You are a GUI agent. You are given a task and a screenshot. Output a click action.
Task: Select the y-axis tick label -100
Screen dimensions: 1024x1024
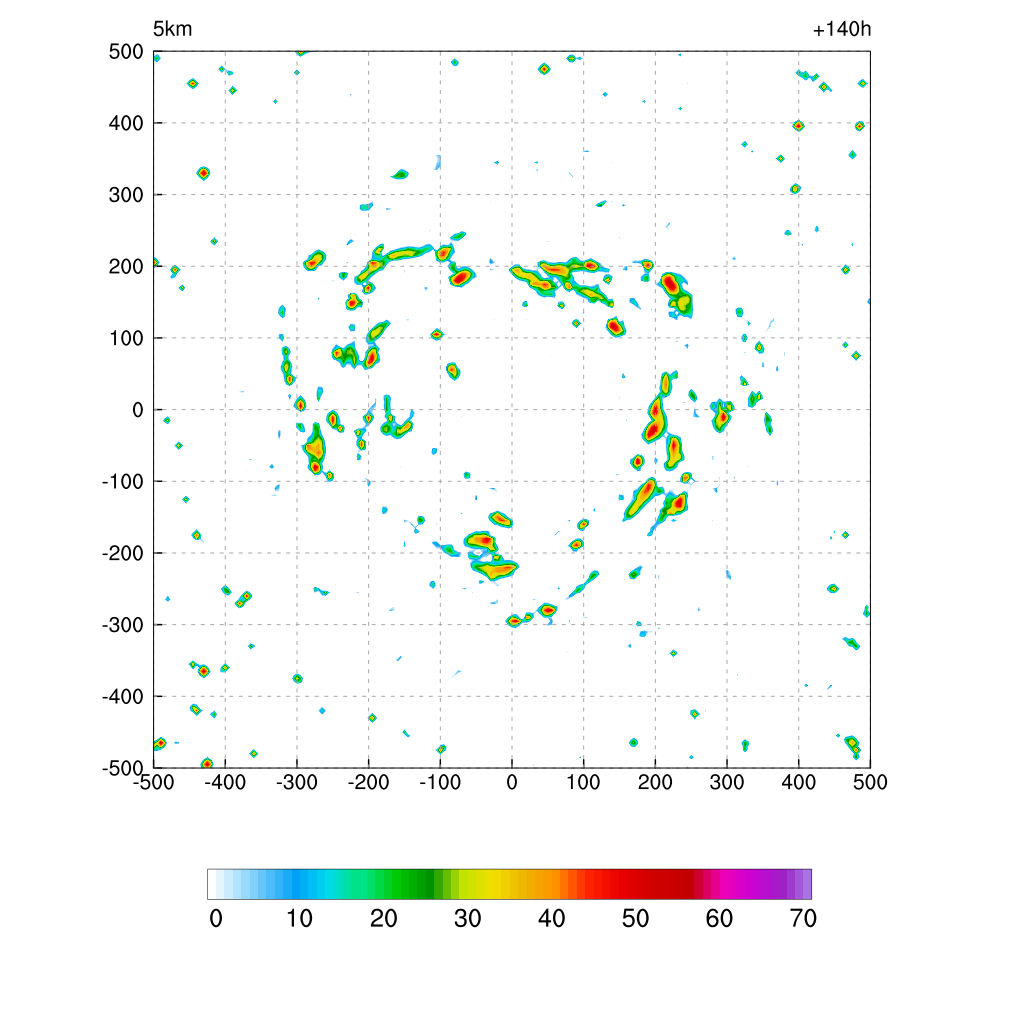tap(123, 481)
